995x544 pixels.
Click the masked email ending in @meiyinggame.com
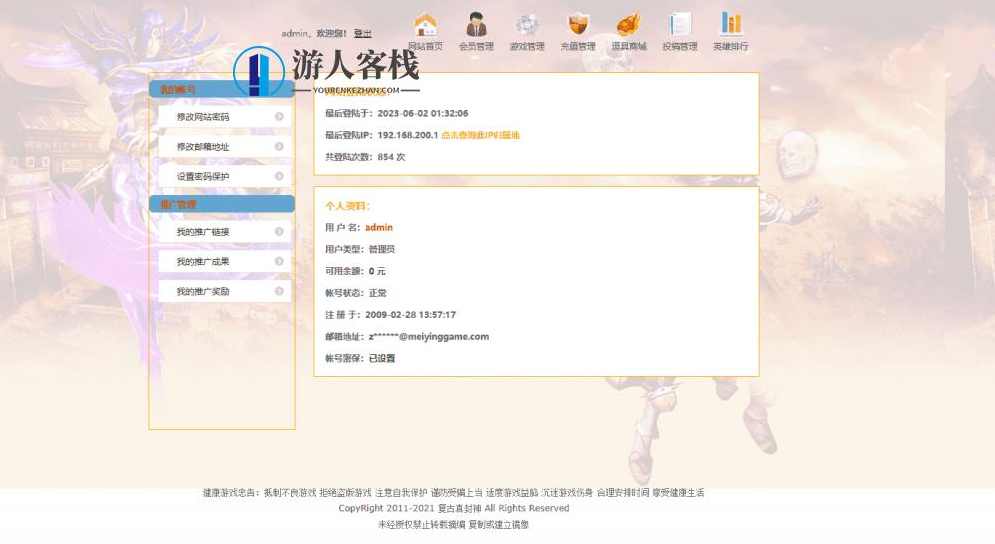(x=429, y=337)
